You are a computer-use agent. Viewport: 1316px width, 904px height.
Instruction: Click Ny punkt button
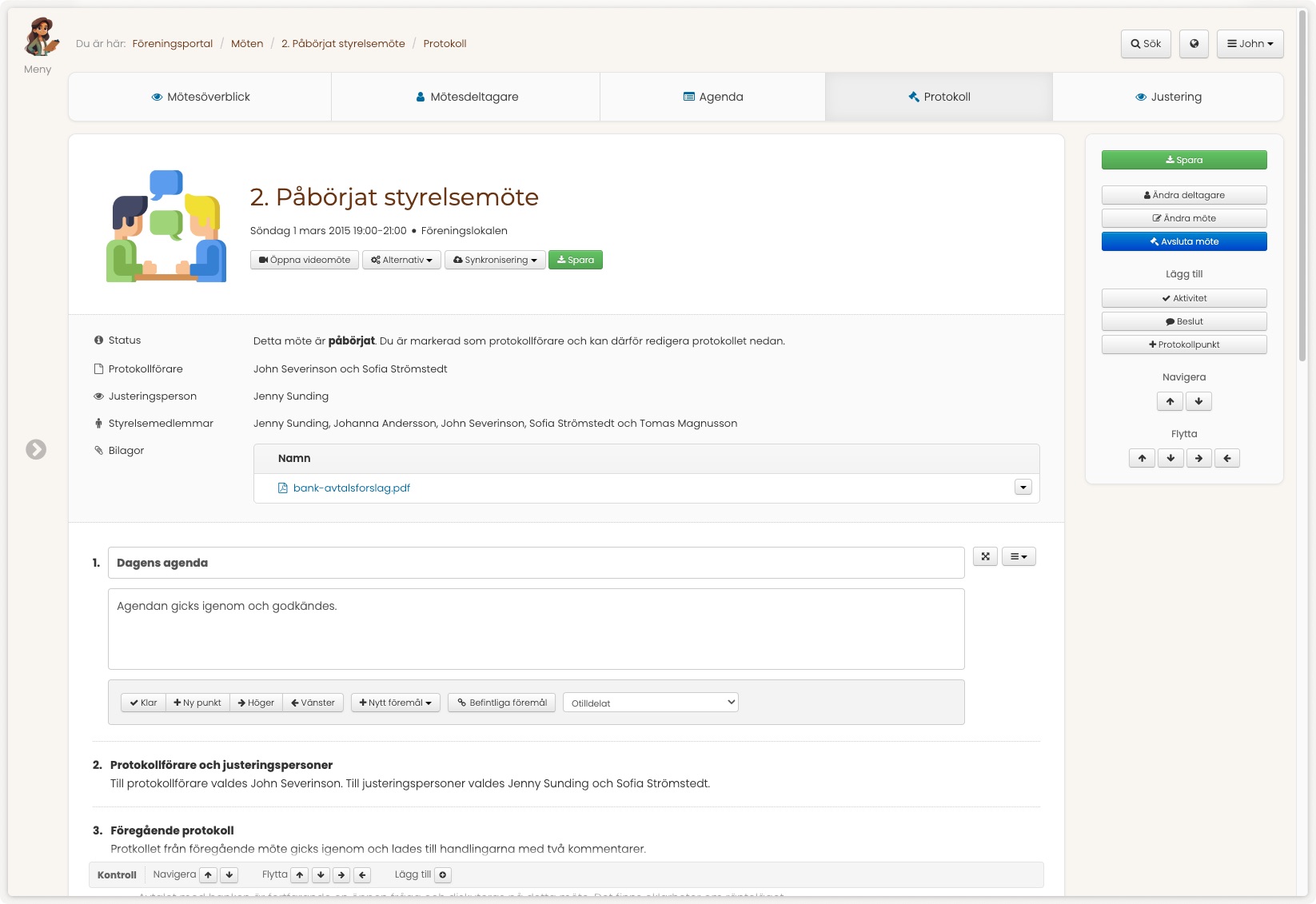(x=197, y=703)
